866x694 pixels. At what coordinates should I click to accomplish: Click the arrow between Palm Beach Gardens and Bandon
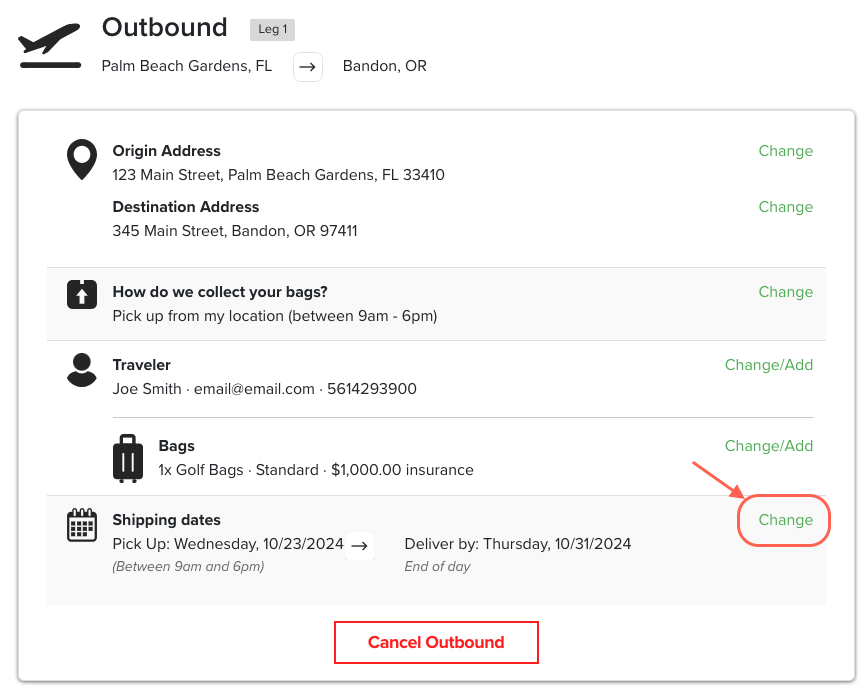(307, 67)
